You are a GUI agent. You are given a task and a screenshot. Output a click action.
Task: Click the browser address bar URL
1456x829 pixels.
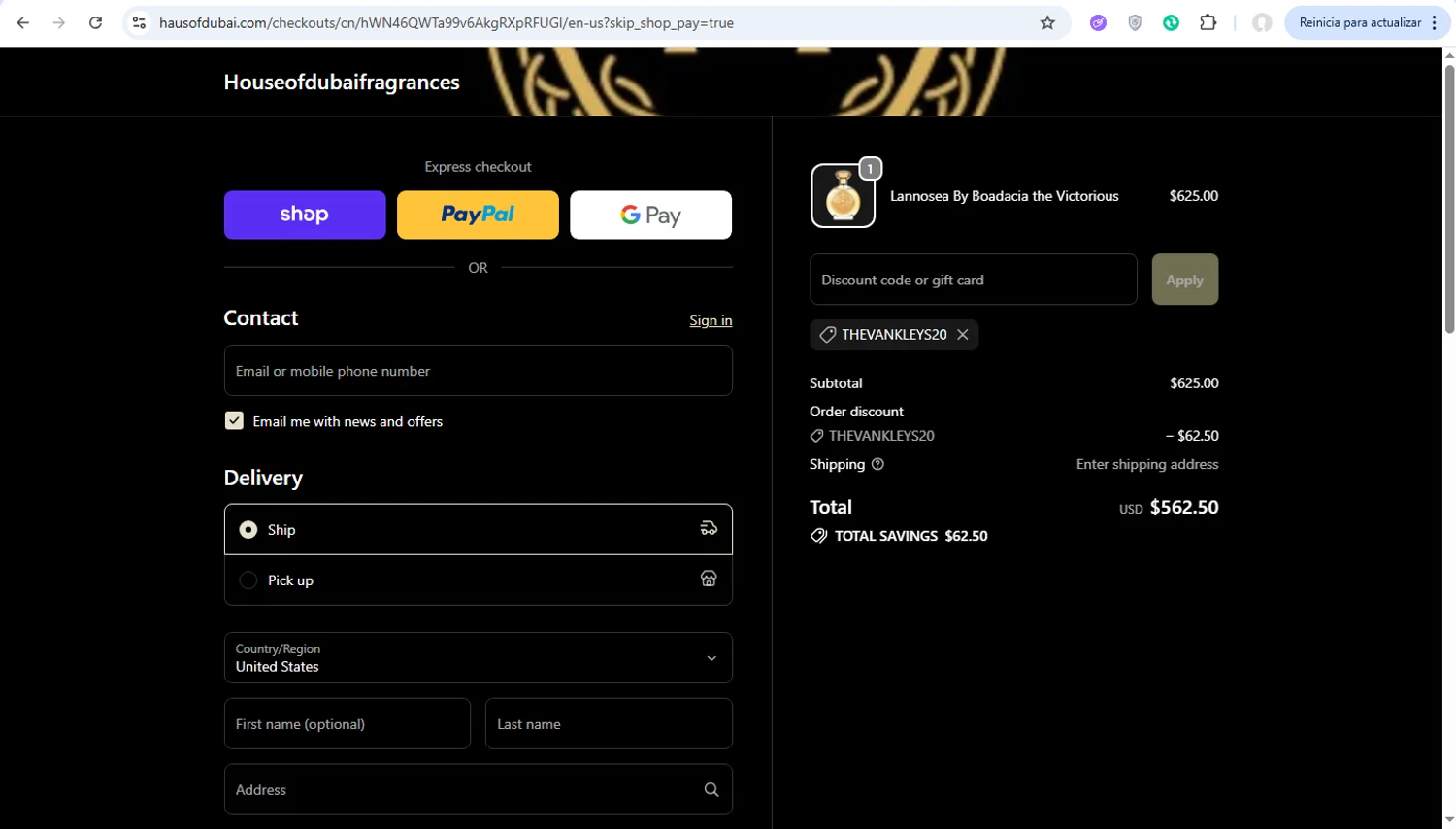(x=447, y=22)
